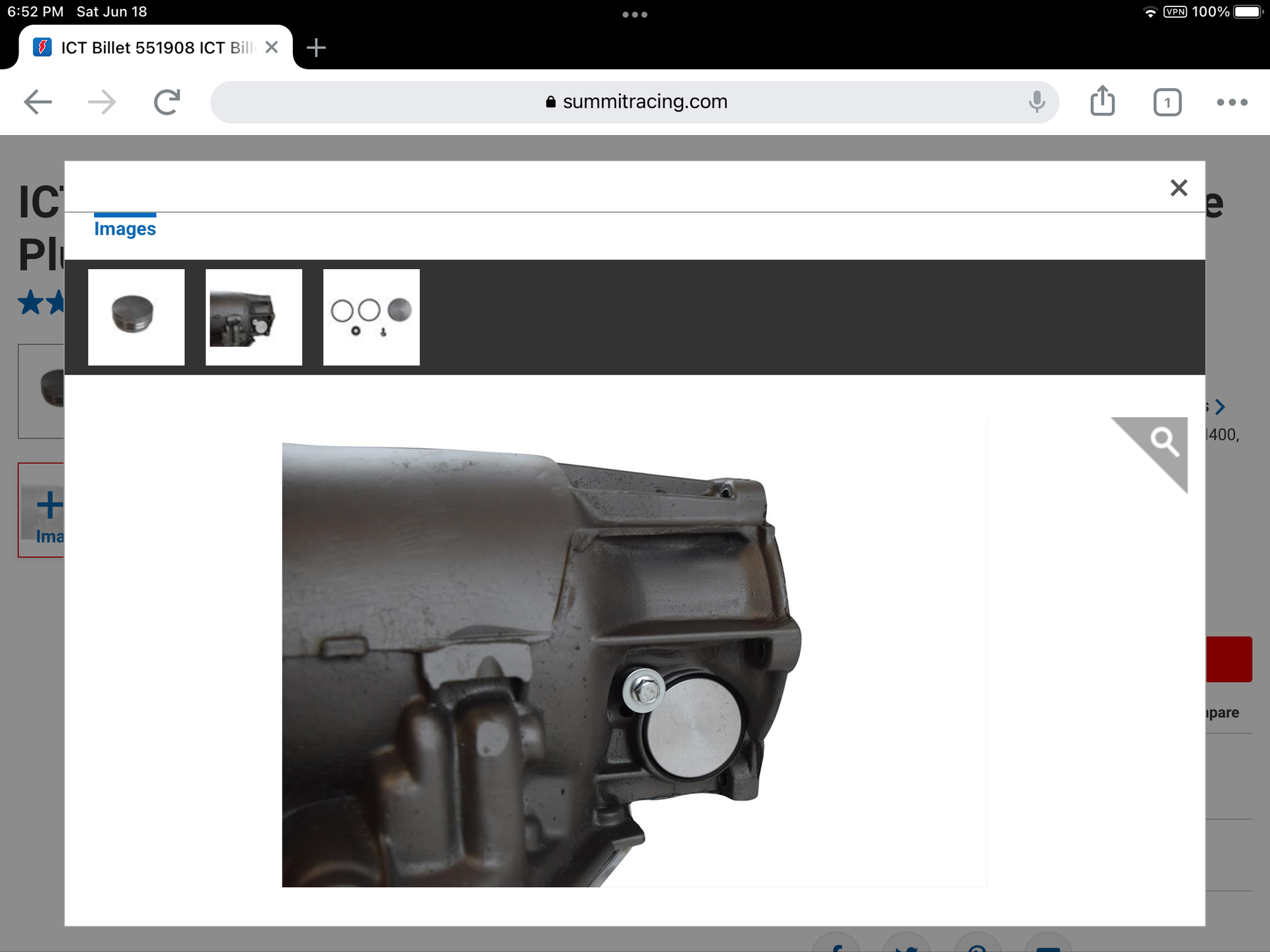Tap the browser back arrow
The width and height of the screenshot is (1270, 952).
pos(37,102)
